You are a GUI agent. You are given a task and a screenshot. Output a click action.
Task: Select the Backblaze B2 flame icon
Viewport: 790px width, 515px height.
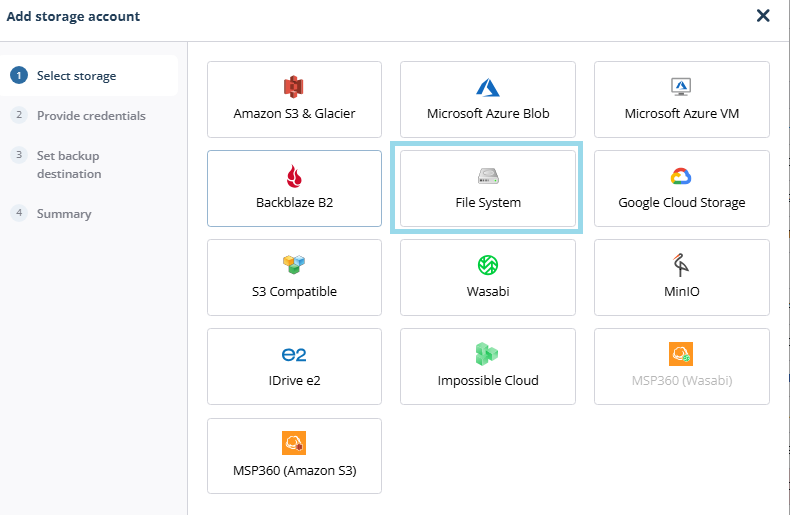click(294, 176)
